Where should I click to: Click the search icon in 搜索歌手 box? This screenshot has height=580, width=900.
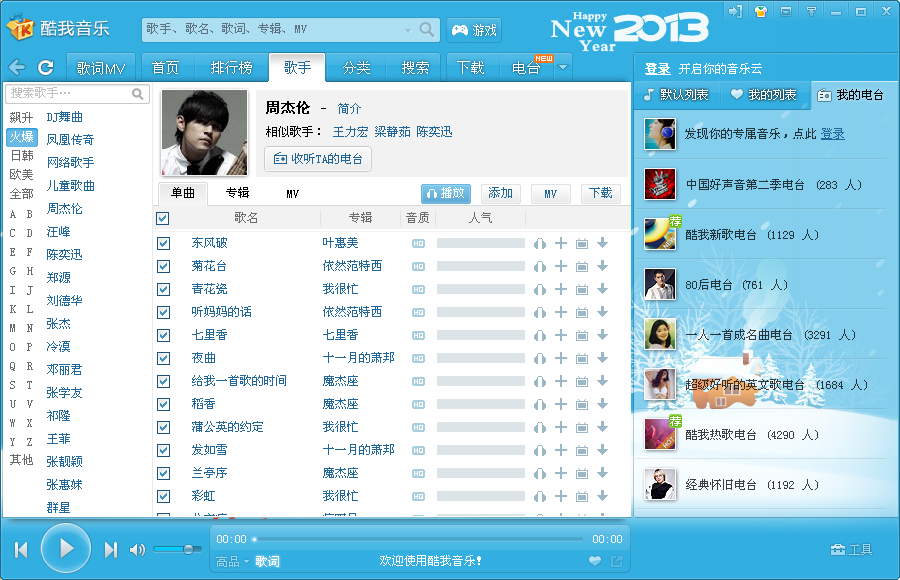[137, 94]
